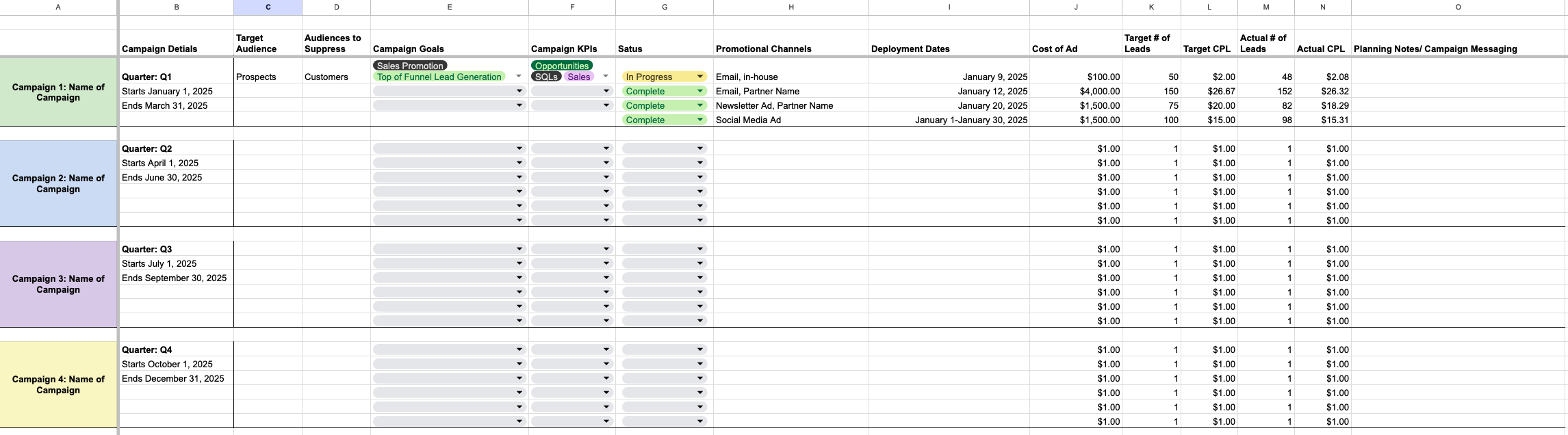Click the Ends December 31, 2025 cell
1568x435 pixels.
point(177,378)
